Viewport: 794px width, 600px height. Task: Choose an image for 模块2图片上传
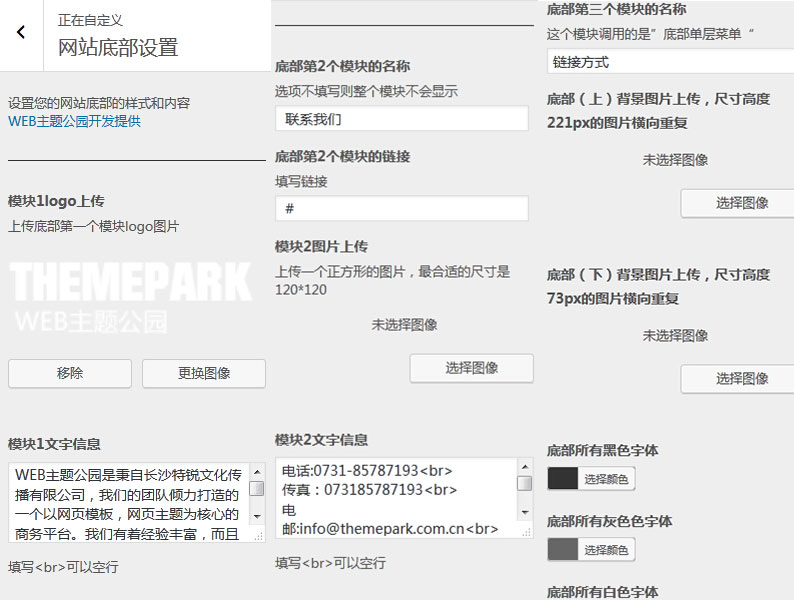click(x=471, y=368)
